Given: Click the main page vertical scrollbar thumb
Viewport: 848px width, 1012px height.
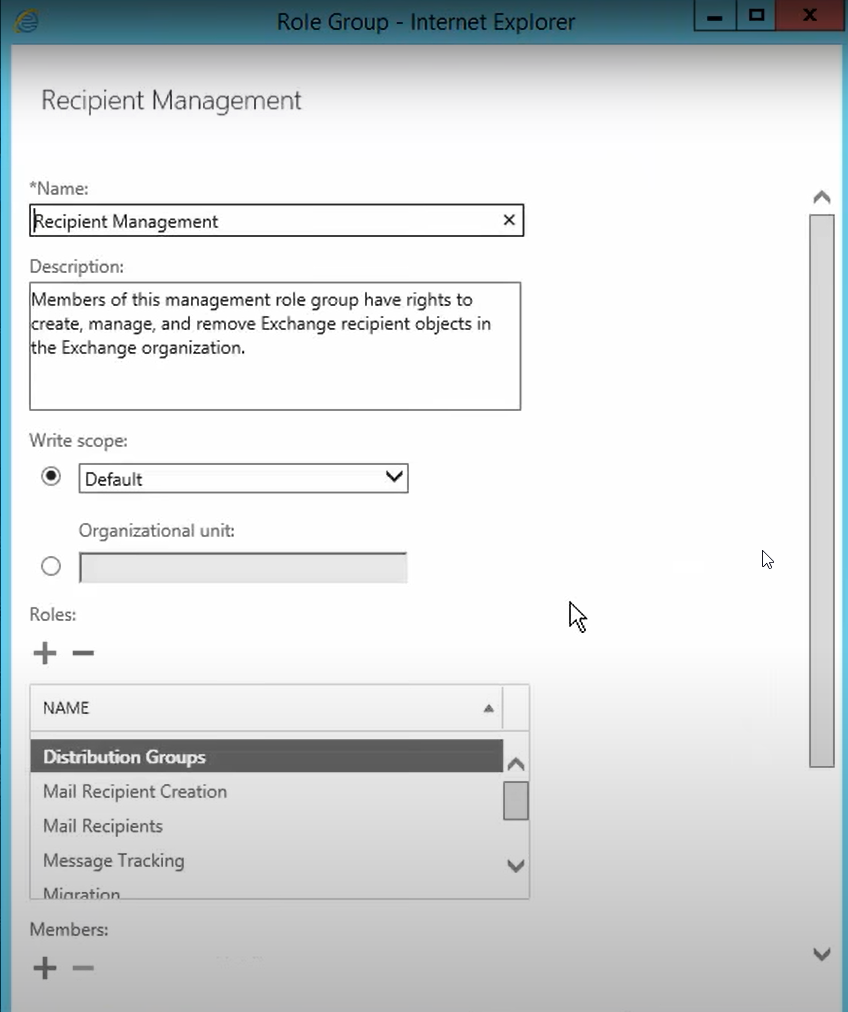Looking at the screenshot, I should (x=822, y=491).
